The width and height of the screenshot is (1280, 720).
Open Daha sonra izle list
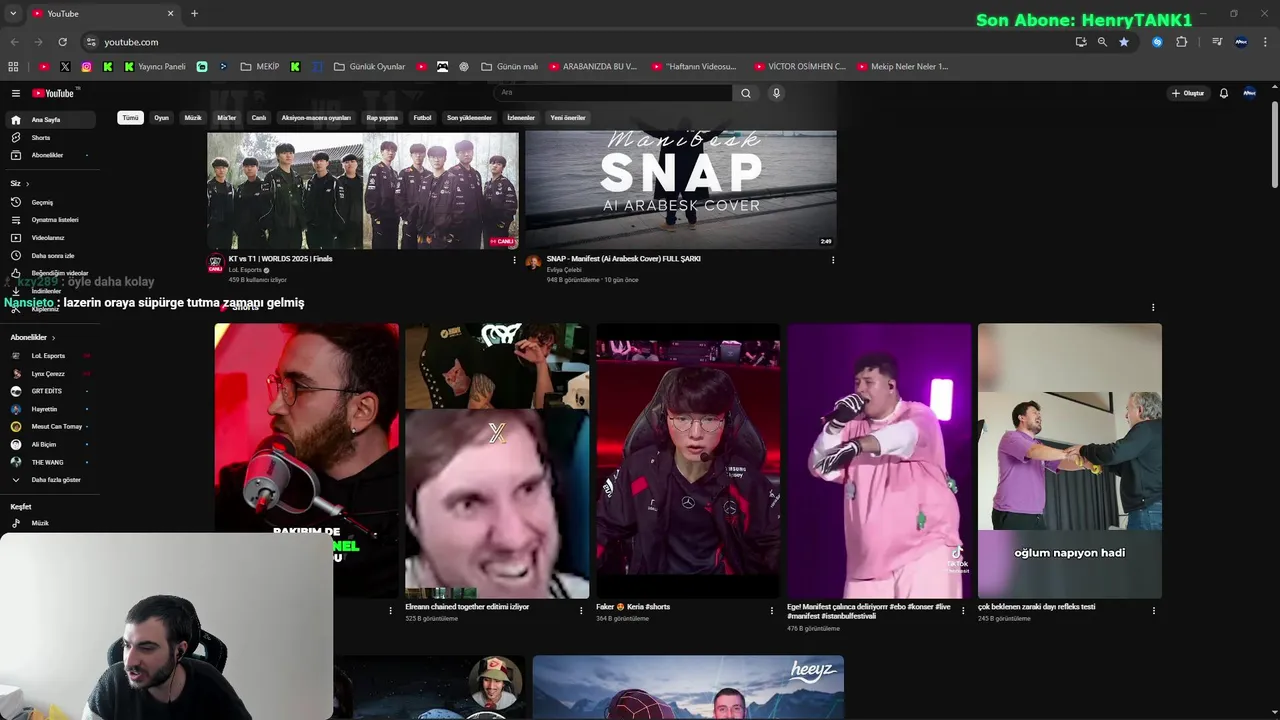coord(50,256)
